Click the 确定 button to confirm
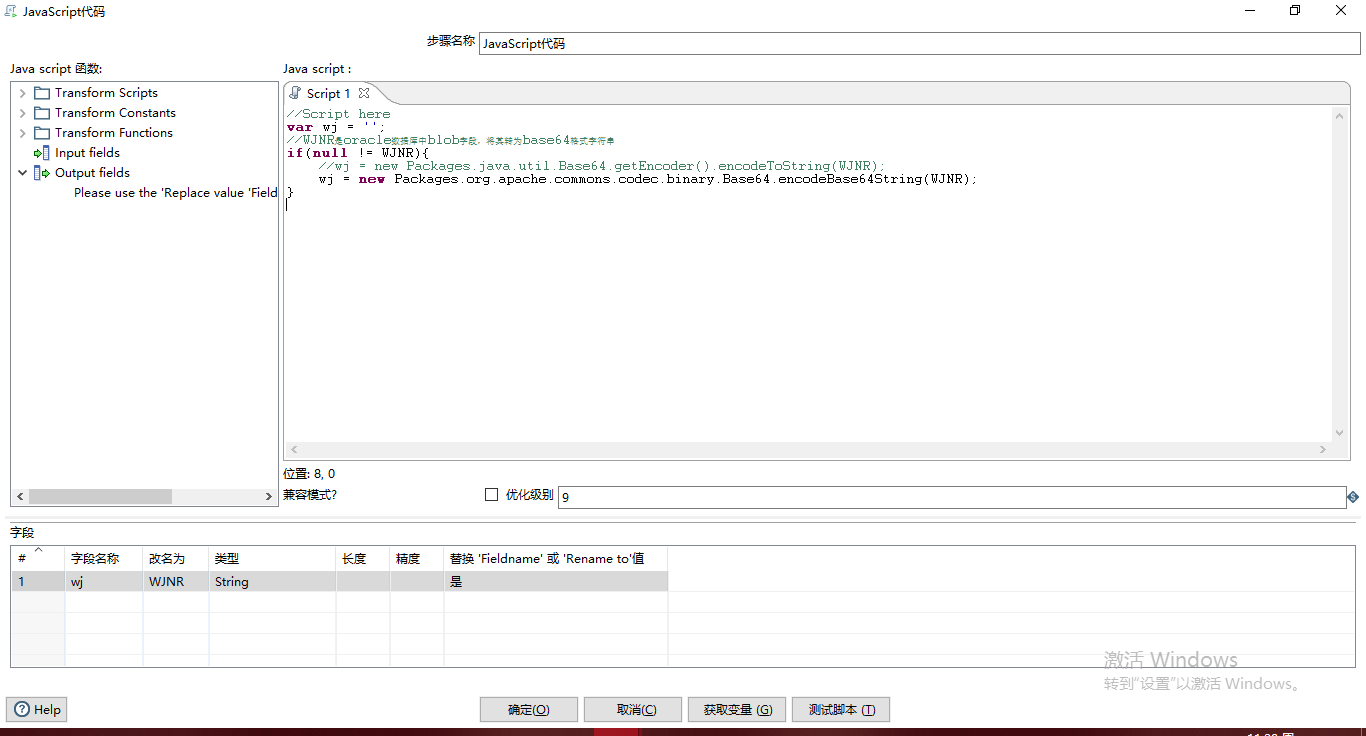Image resolution: width=1366 pixels, height=736 pixels. click(528, 709)
